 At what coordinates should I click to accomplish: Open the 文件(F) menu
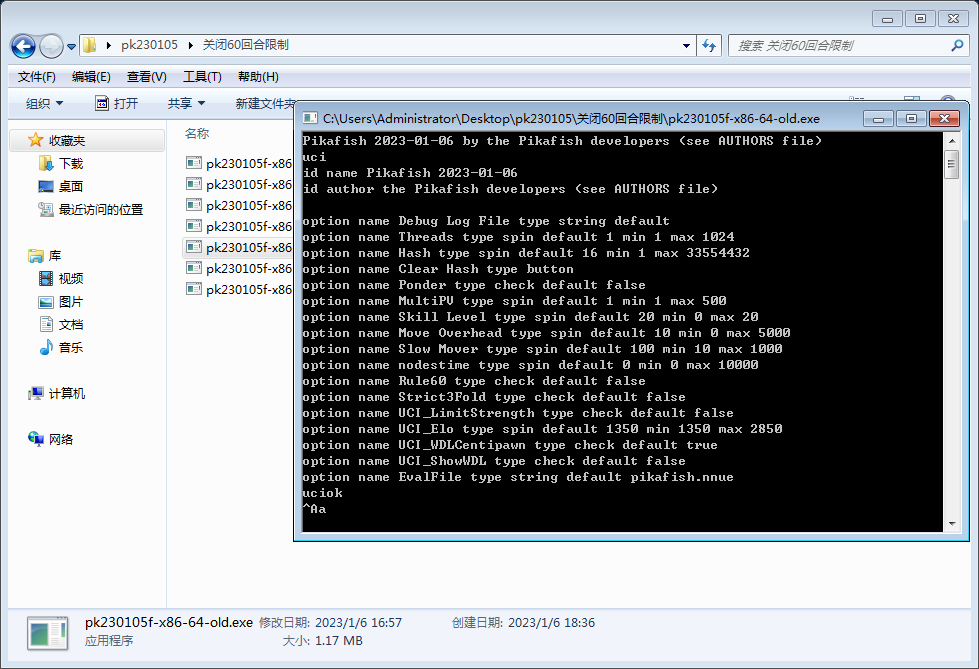pos(36,77)
